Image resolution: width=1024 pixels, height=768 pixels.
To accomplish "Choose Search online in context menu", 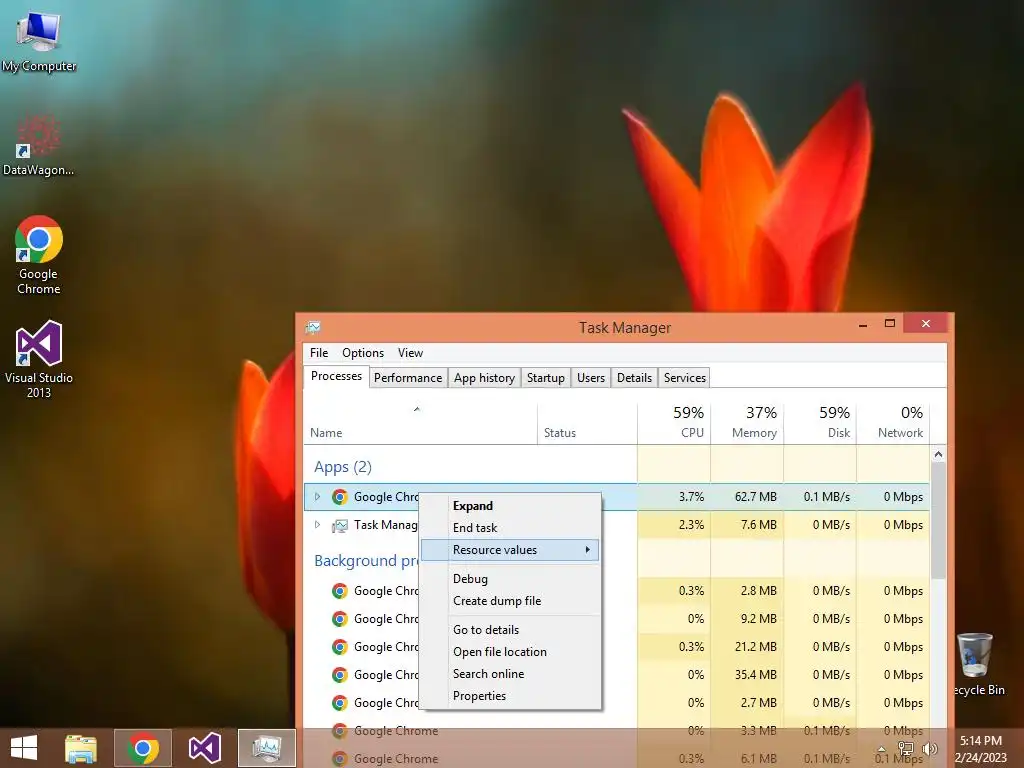I will tap(509, 674).
